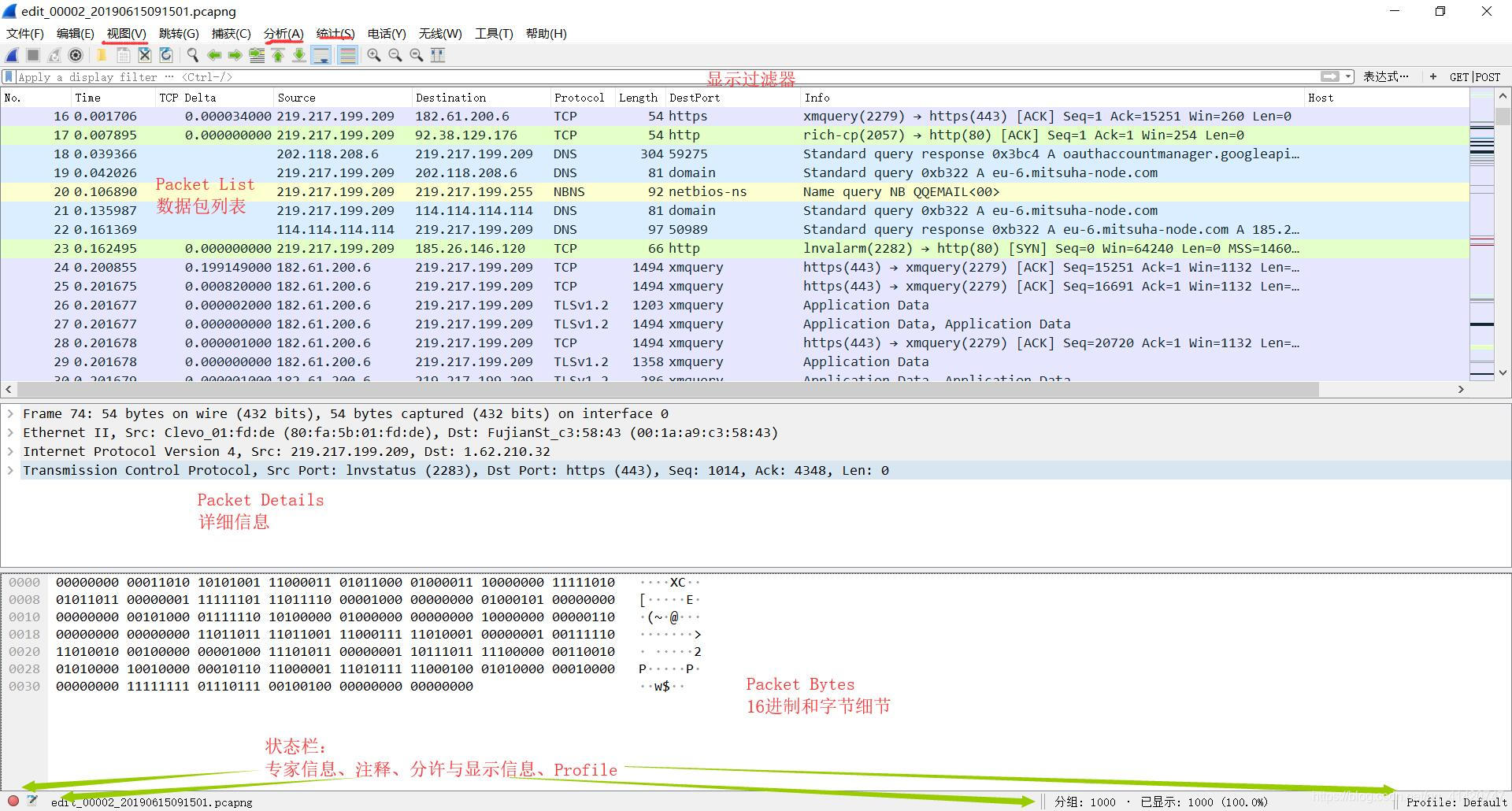Apply display filter arrow button
Viewport: 1512px width, 811px height.
coord(1329,76)
